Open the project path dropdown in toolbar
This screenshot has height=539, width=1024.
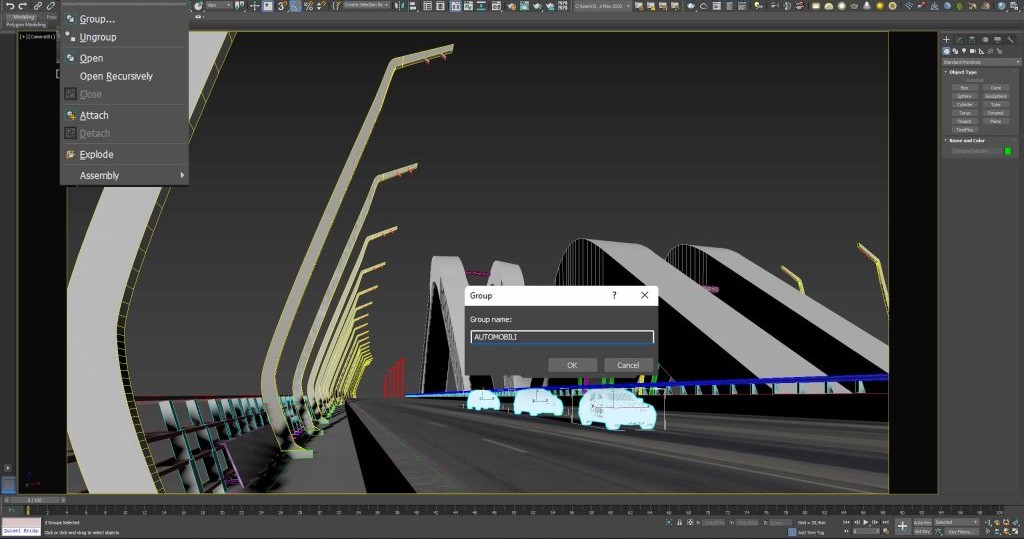click(x=603, y=6)
